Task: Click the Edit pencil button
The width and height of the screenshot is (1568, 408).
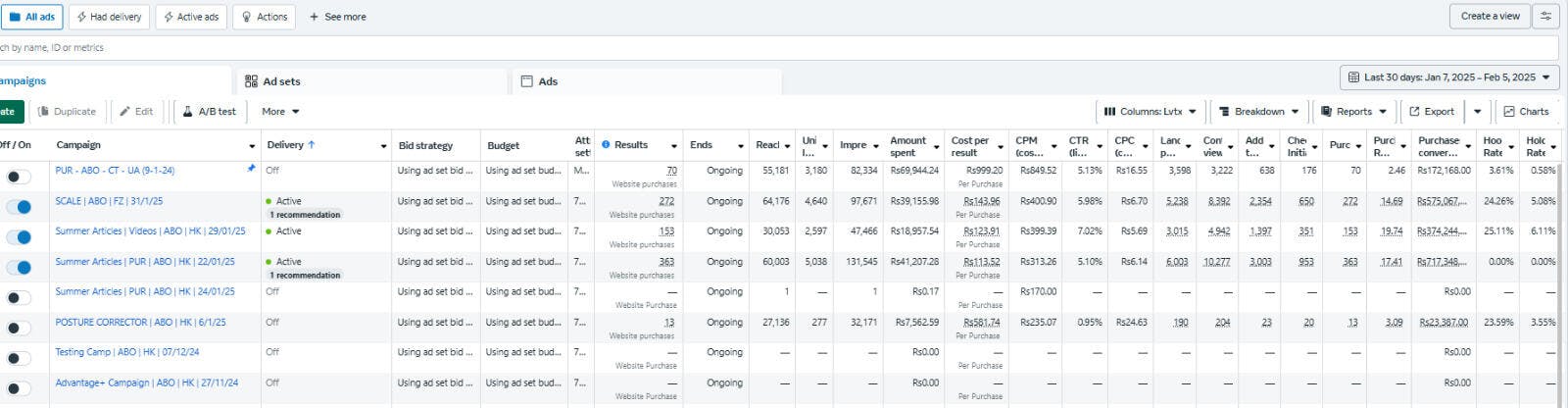Action: 136,112
